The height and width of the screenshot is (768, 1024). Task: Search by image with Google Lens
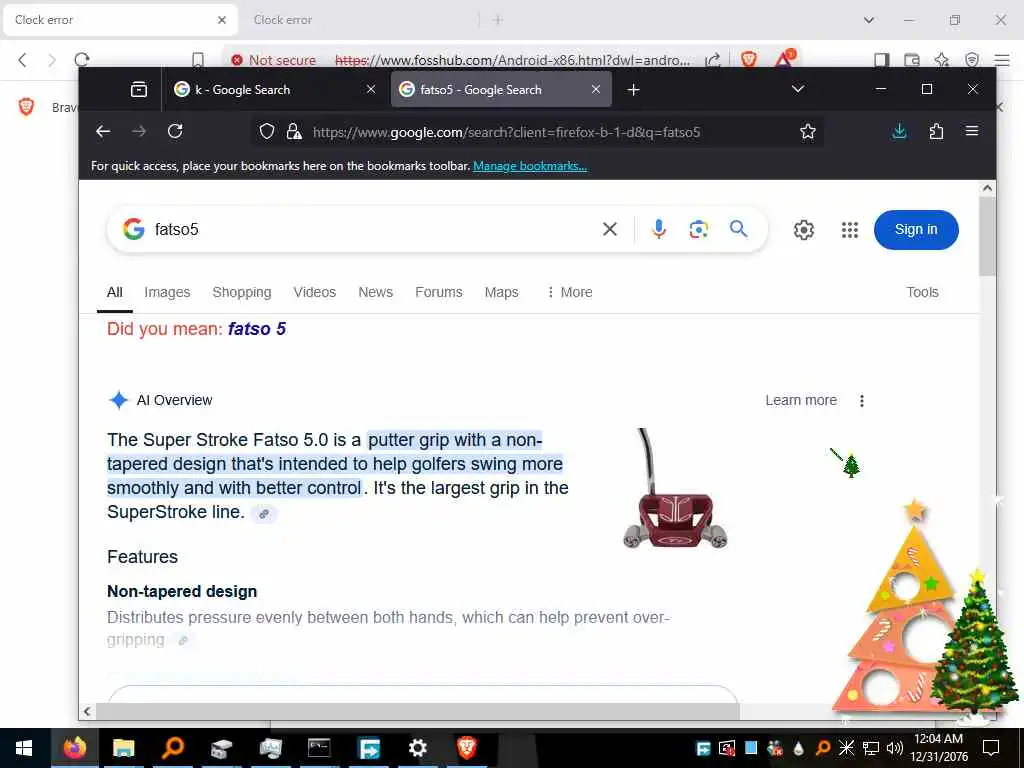pyautogui.click(x=698, y=229)
